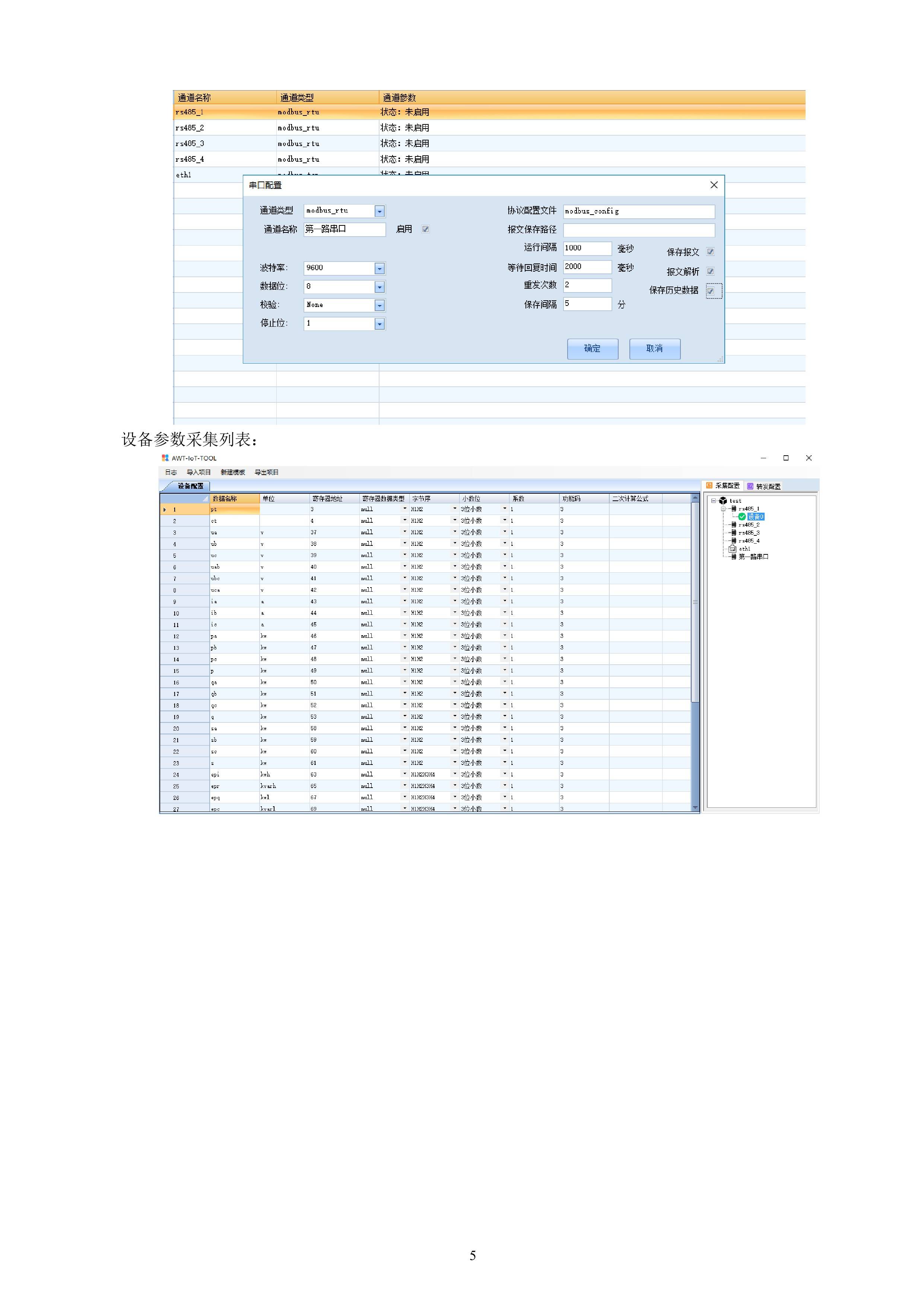This screenshot has width=924, height=1307.
Task: Toggle the 保存报文 checkbox
Action: (710, 251)
